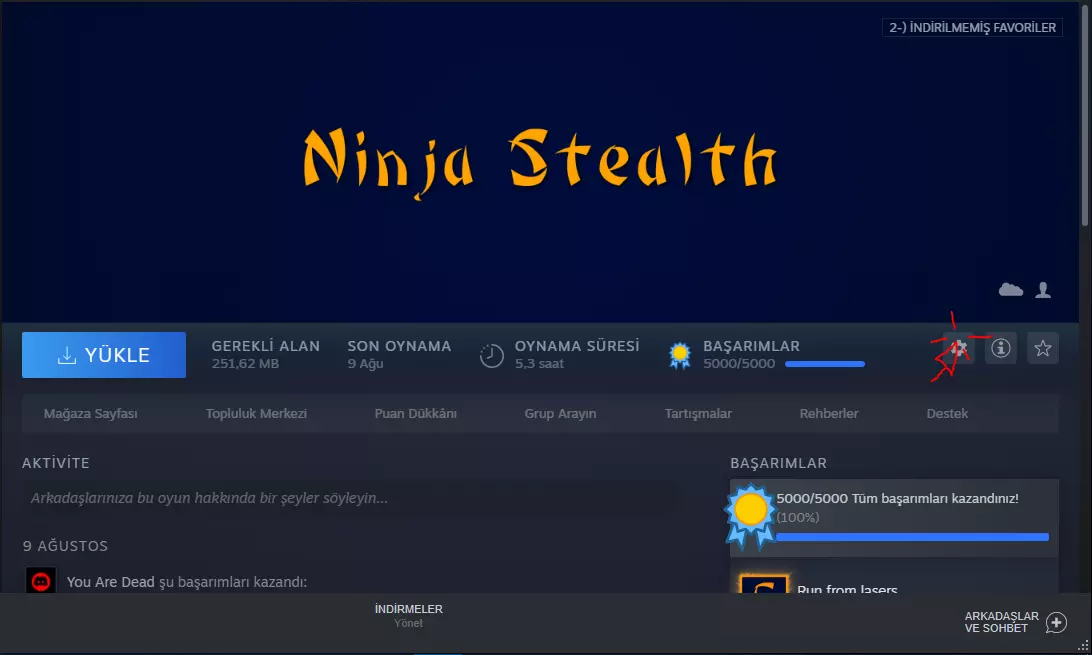Click the GEREKLİ ALAN 251,62 MB text
1092x655 pixels.
[x=265, y=355]
